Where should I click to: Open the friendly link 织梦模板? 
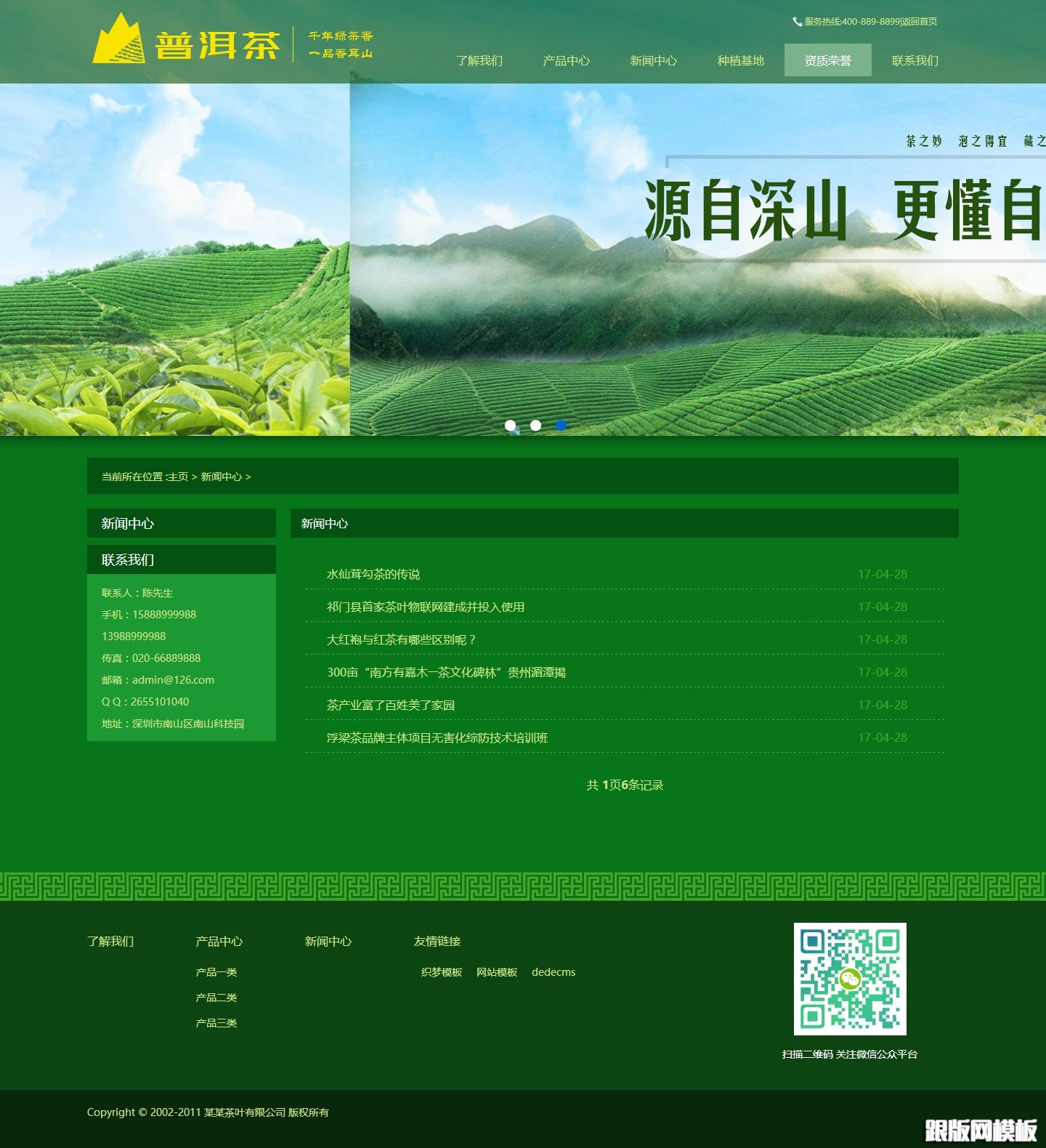(x=442, y=972)
